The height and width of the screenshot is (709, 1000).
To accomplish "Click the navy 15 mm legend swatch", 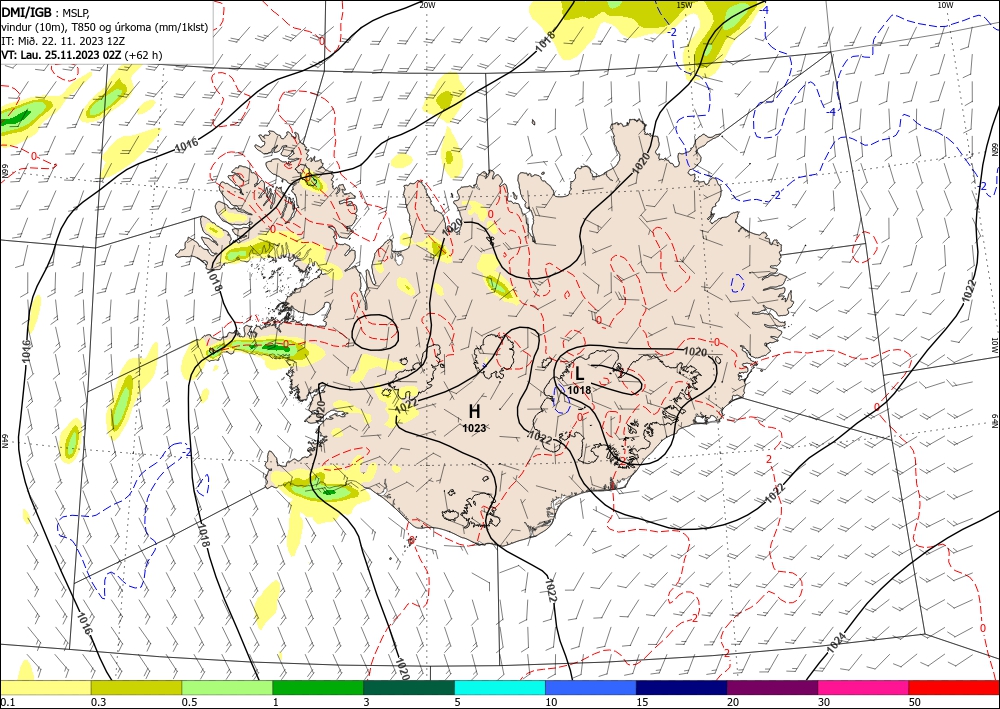I will (682, 687).
